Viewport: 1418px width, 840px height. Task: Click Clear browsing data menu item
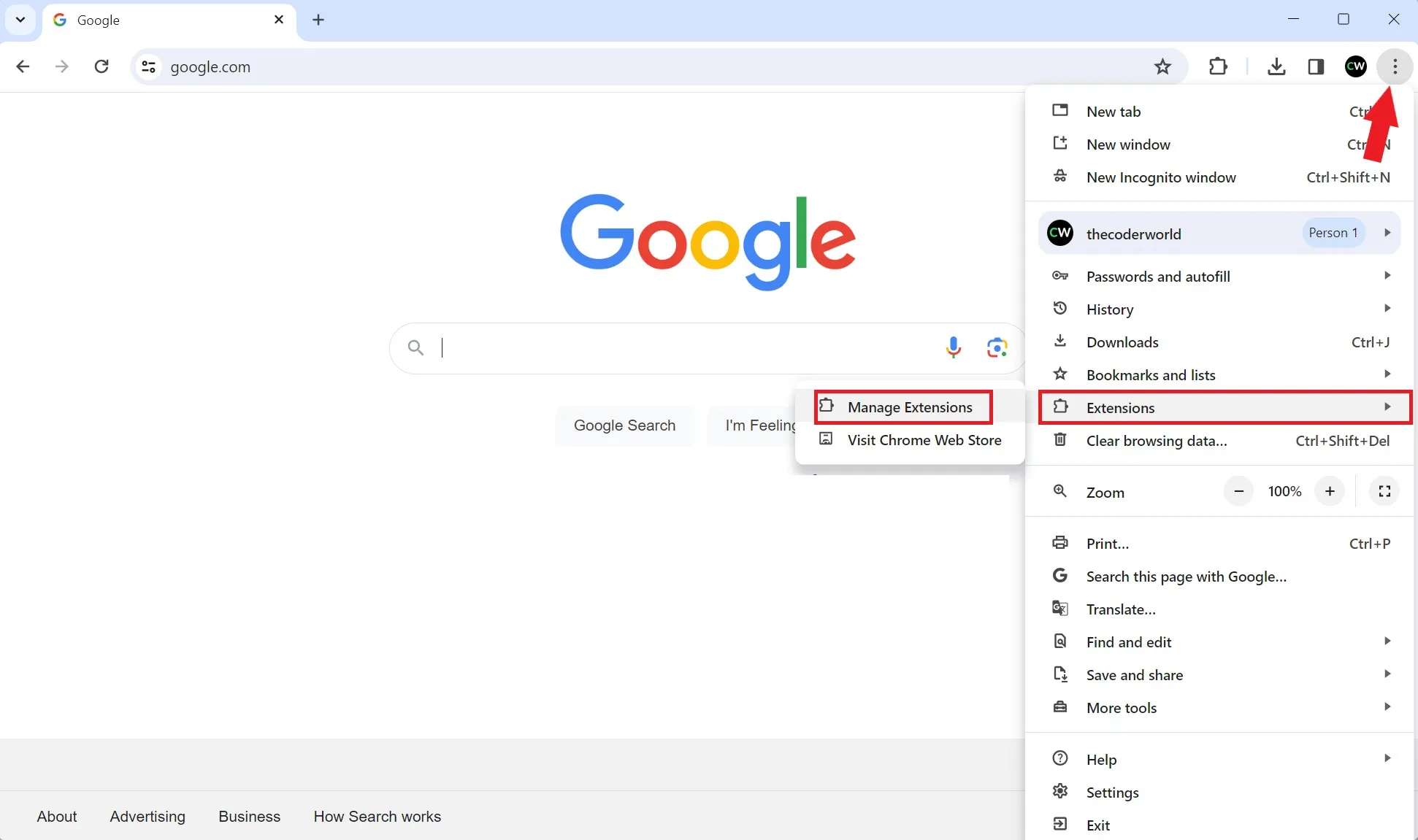click(1156, 440)
